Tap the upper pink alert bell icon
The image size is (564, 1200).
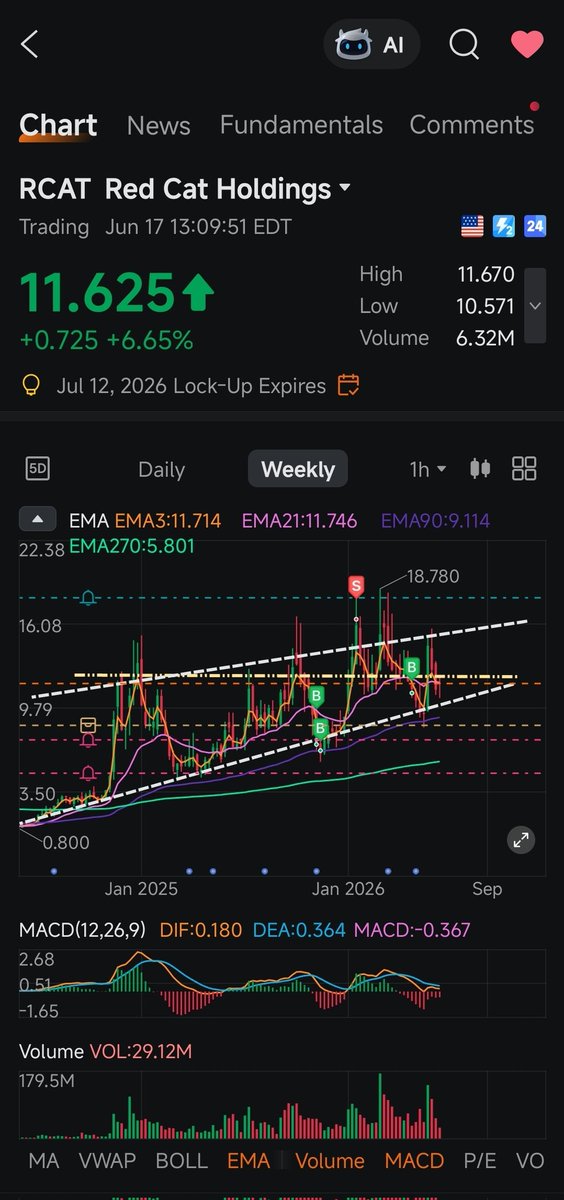pyautogui.click(x=89, y=740)
